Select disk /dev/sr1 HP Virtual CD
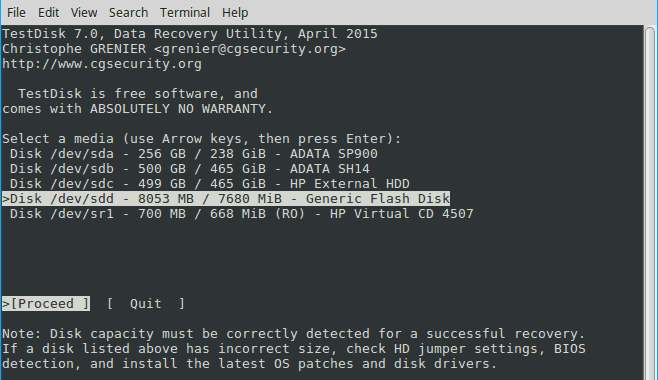 pyautogui.click(x=241, y=213)
